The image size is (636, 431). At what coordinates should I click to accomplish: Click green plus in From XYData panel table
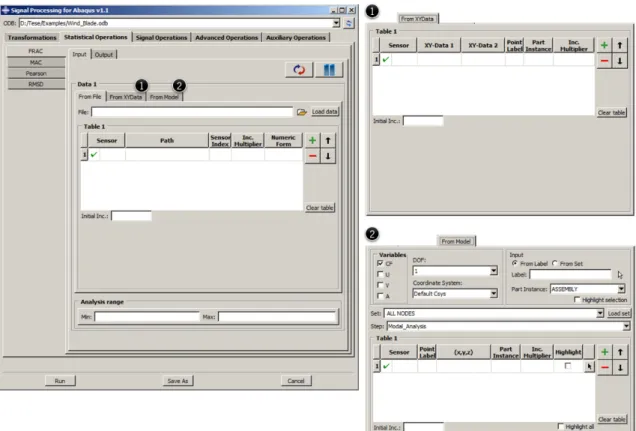point(604,45)
